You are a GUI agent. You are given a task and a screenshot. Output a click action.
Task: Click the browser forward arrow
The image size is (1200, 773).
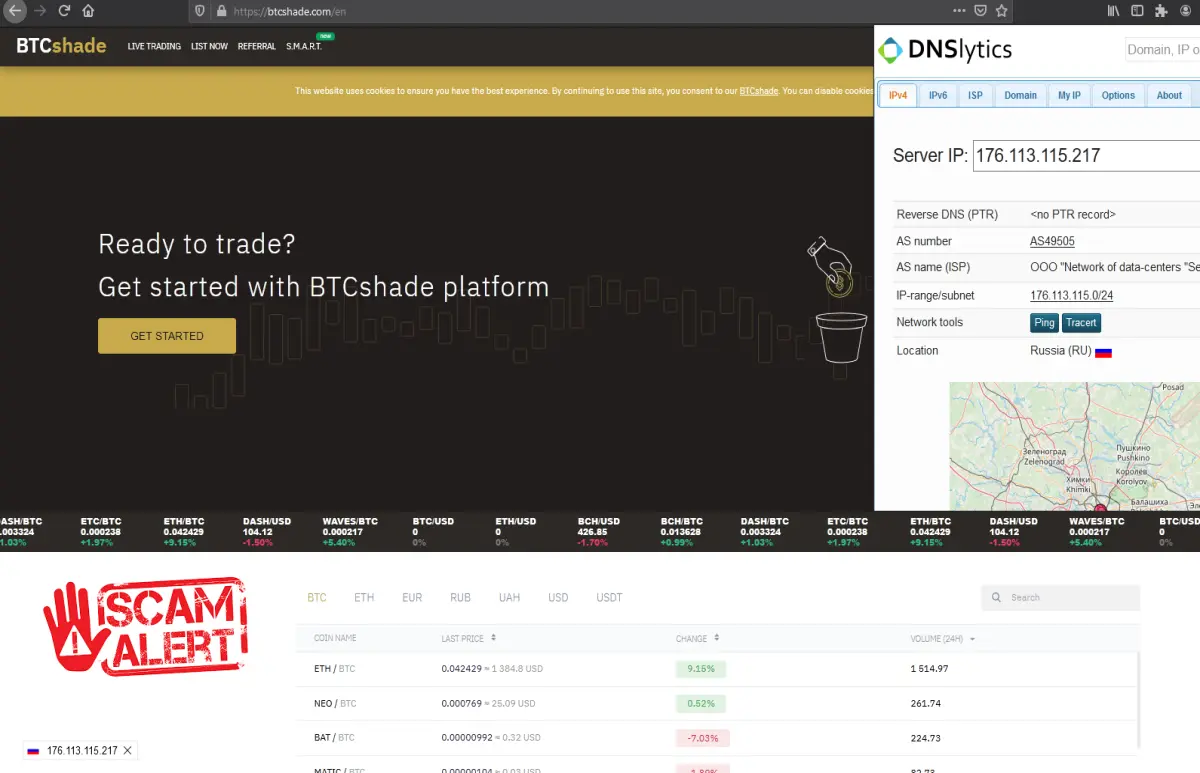(x=40, y=11)
